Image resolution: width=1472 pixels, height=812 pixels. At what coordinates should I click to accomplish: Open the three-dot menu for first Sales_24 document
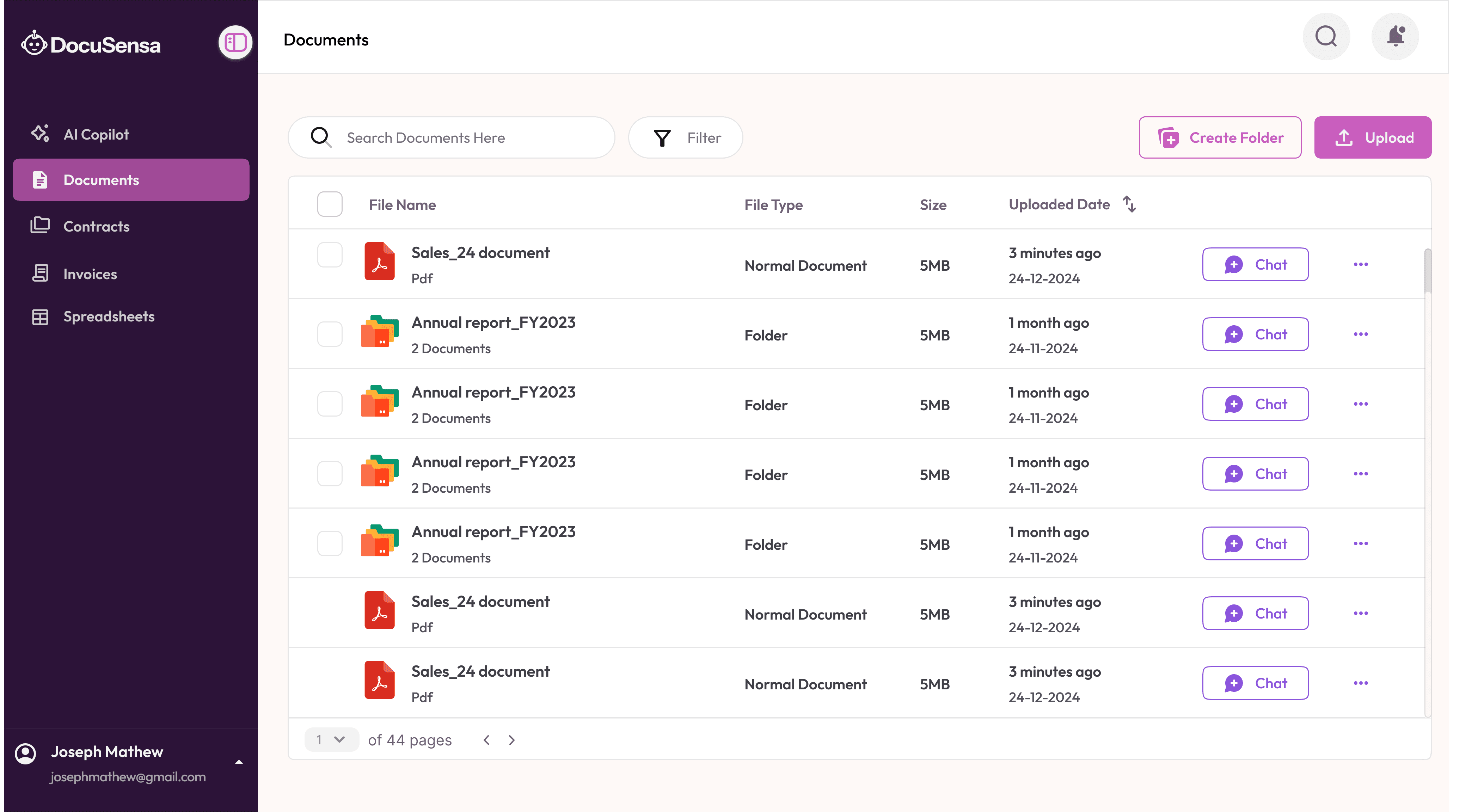[1361, 265]
